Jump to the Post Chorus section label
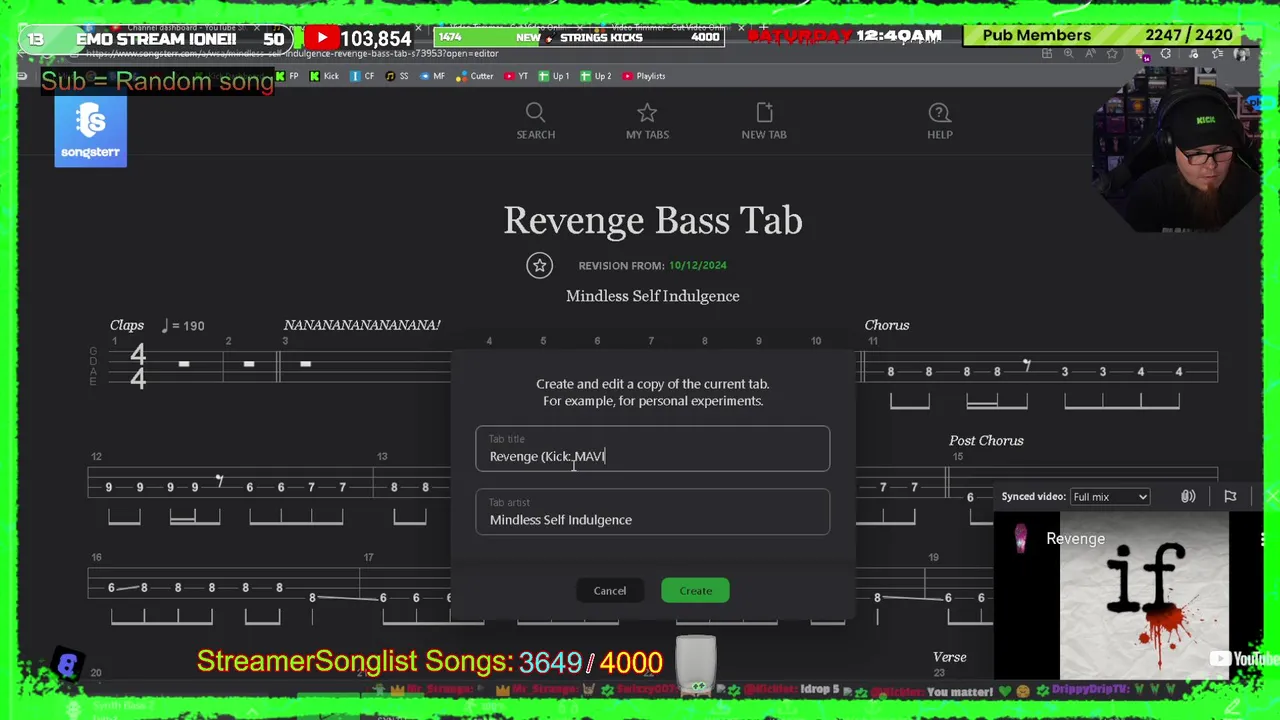The height and width of the screenshot is (720, 1280). tap(986, 441)
